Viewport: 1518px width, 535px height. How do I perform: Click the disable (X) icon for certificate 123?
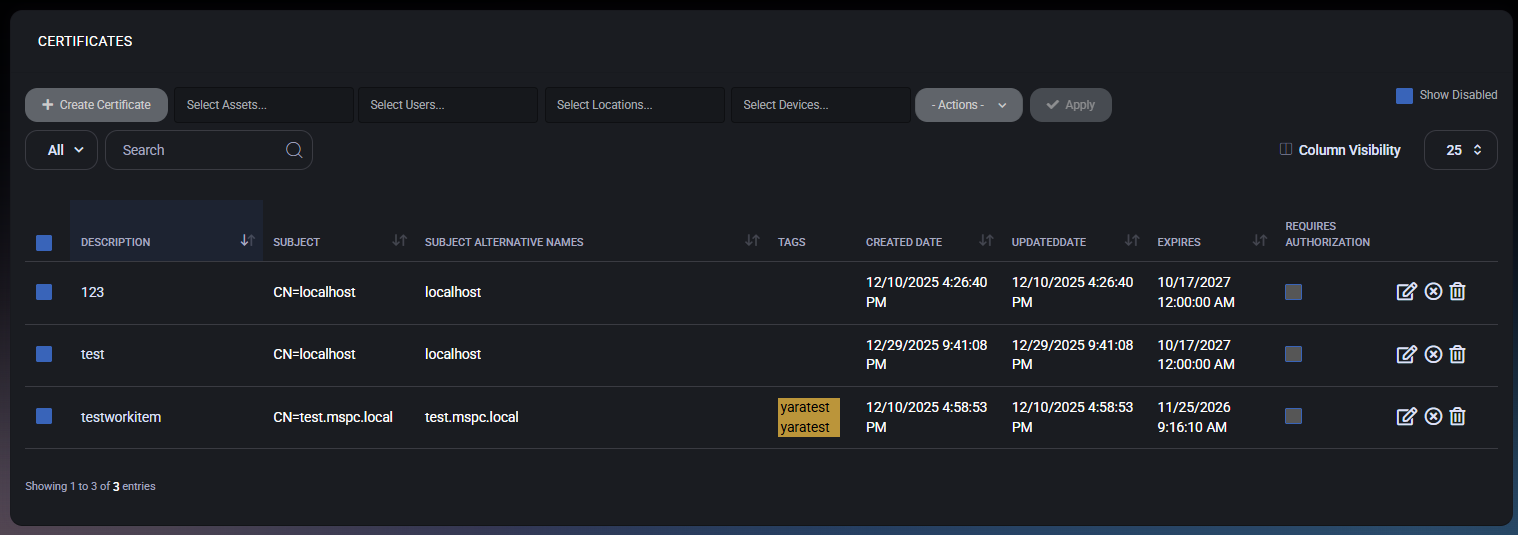point(1433,292)
